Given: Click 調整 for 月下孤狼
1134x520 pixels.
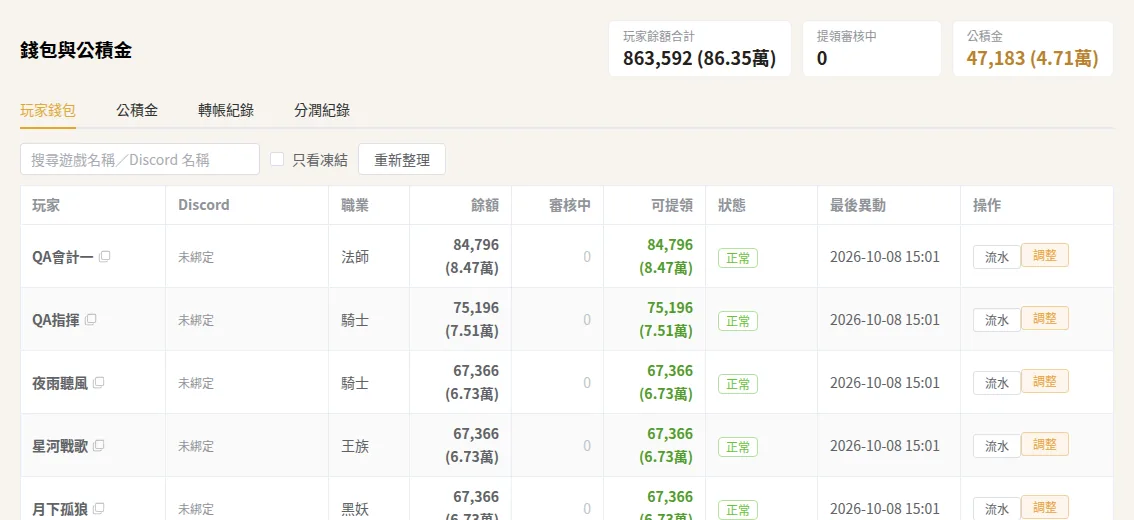Looking at the screenshot, I should point(1044,507).
